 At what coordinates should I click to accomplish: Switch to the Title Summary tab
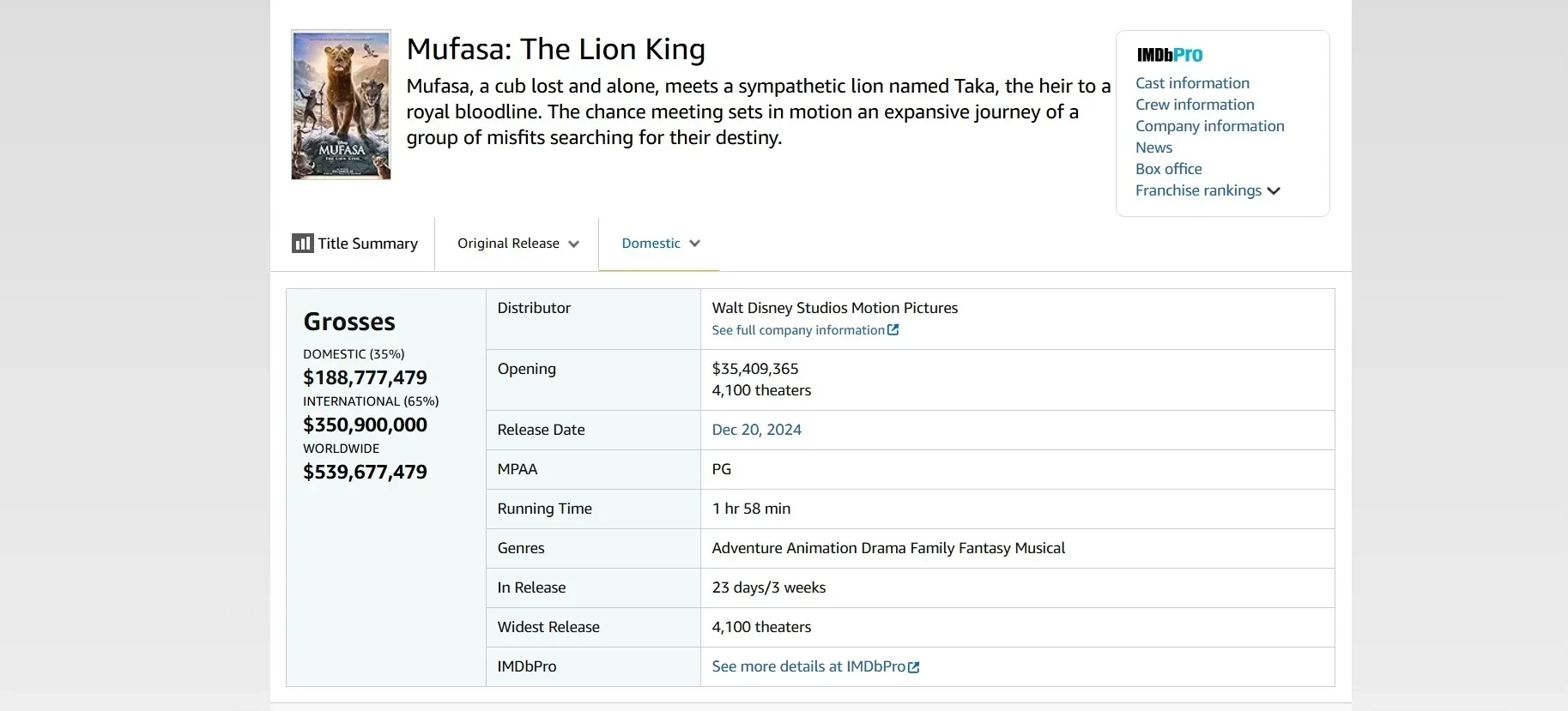367,244
